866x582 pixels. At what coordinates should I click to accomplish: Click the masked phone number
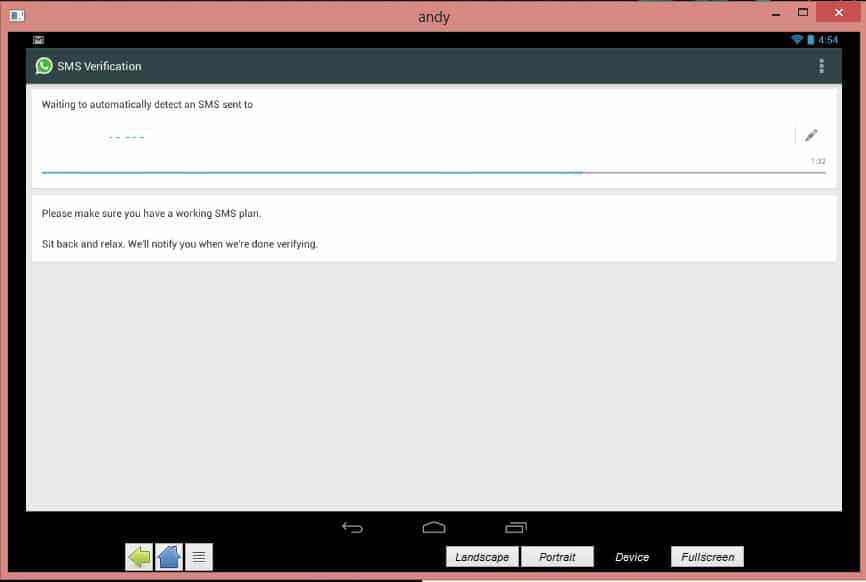[x=126, y=137]
